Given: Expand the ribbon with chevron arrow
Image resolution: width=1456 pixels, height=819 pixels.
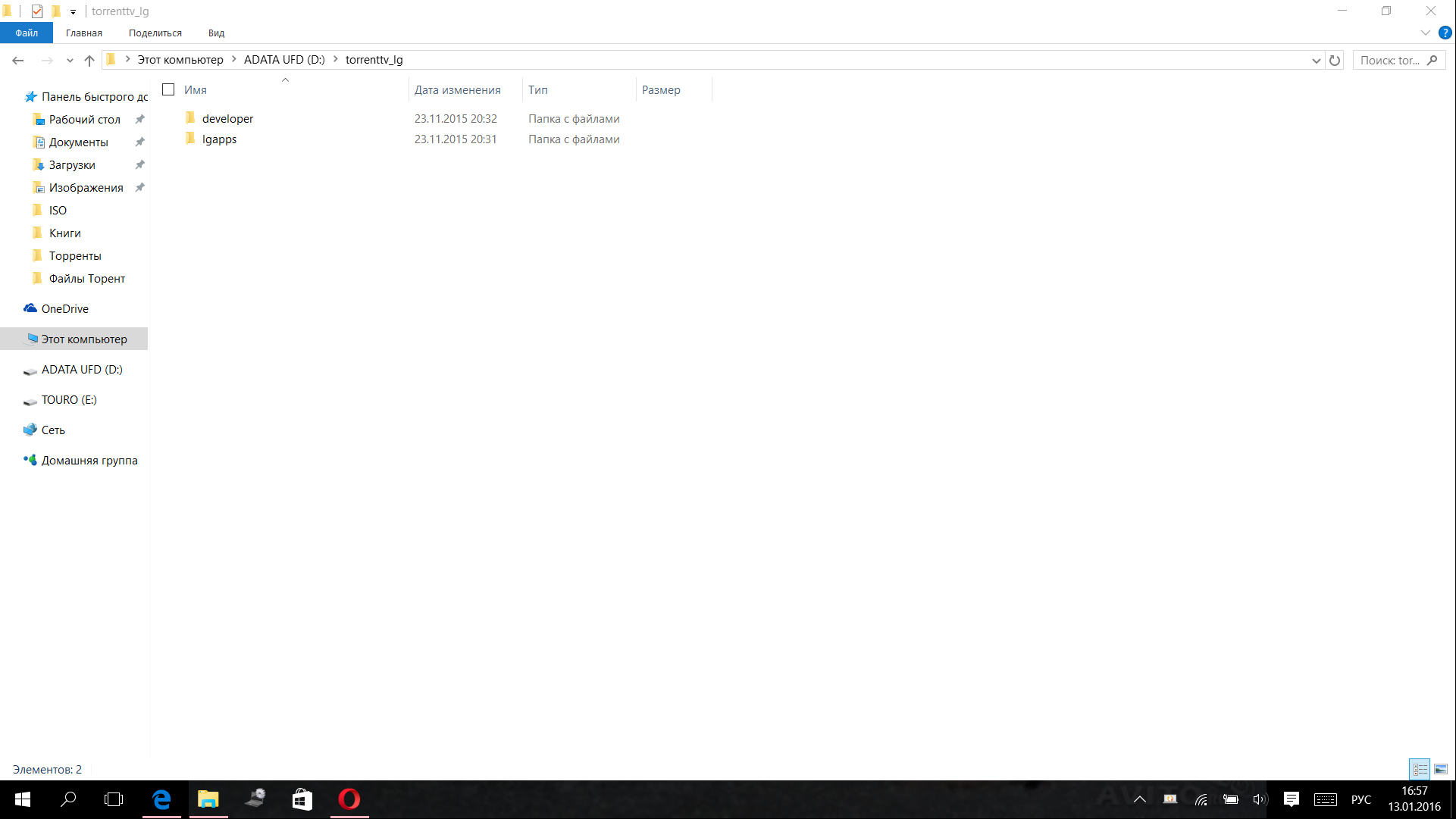Looking at the screenshot, I should (x=1425, y=33).
